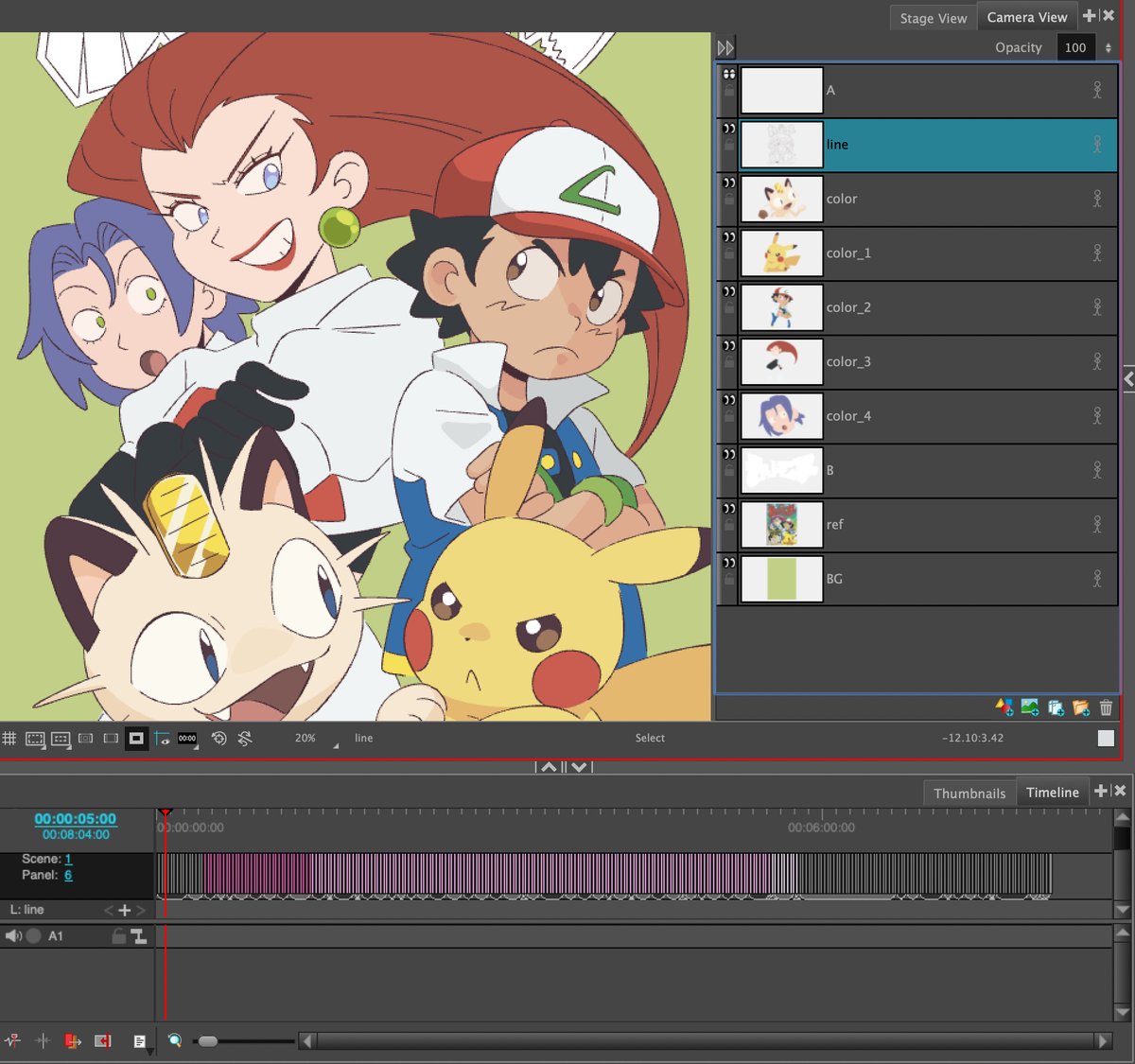Toggle visibility of the color_3 layer
This screenshot has width=1135, height=1064.
click(729, 345)
